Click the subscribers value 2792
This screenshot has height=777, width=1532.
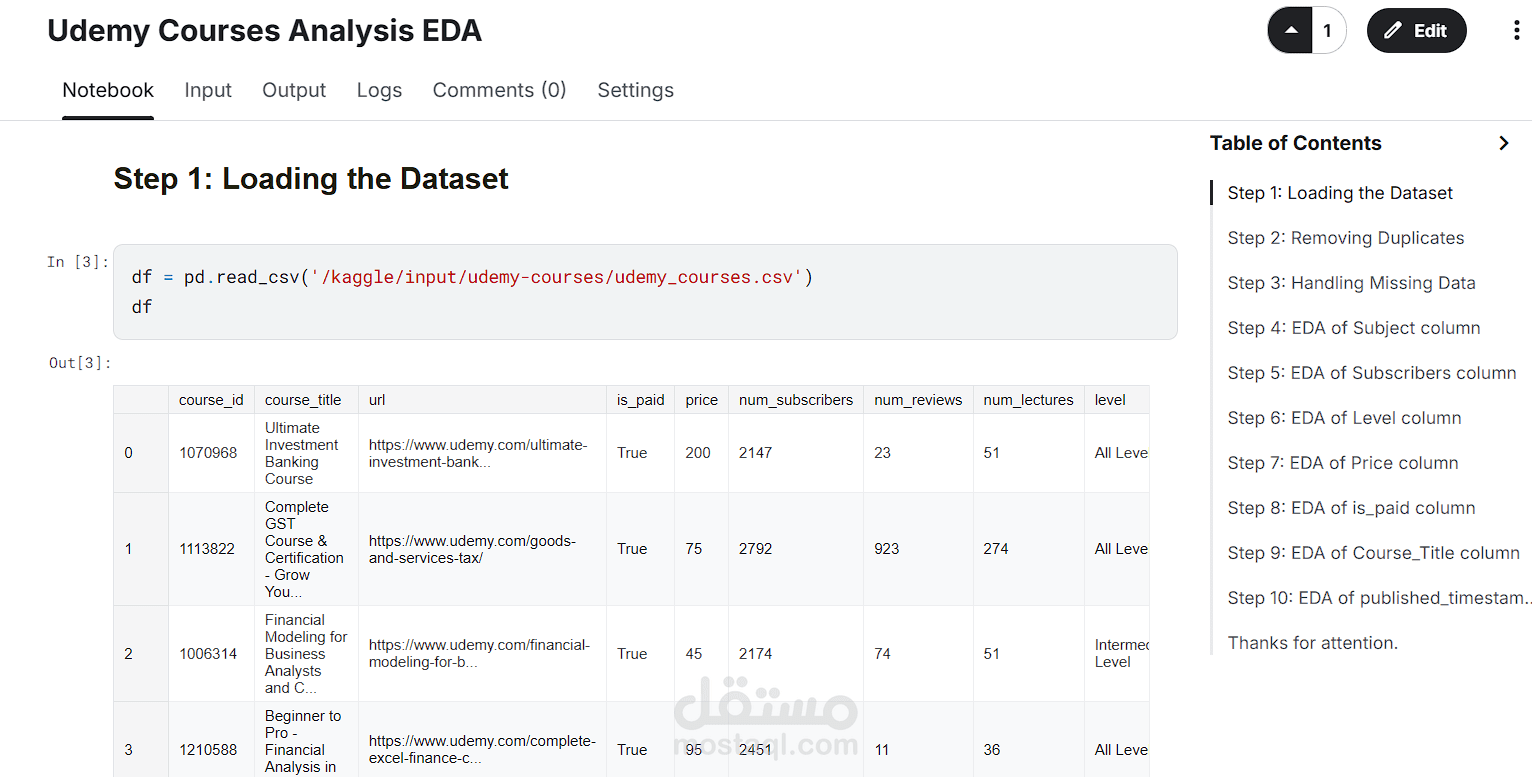[756, 549]
